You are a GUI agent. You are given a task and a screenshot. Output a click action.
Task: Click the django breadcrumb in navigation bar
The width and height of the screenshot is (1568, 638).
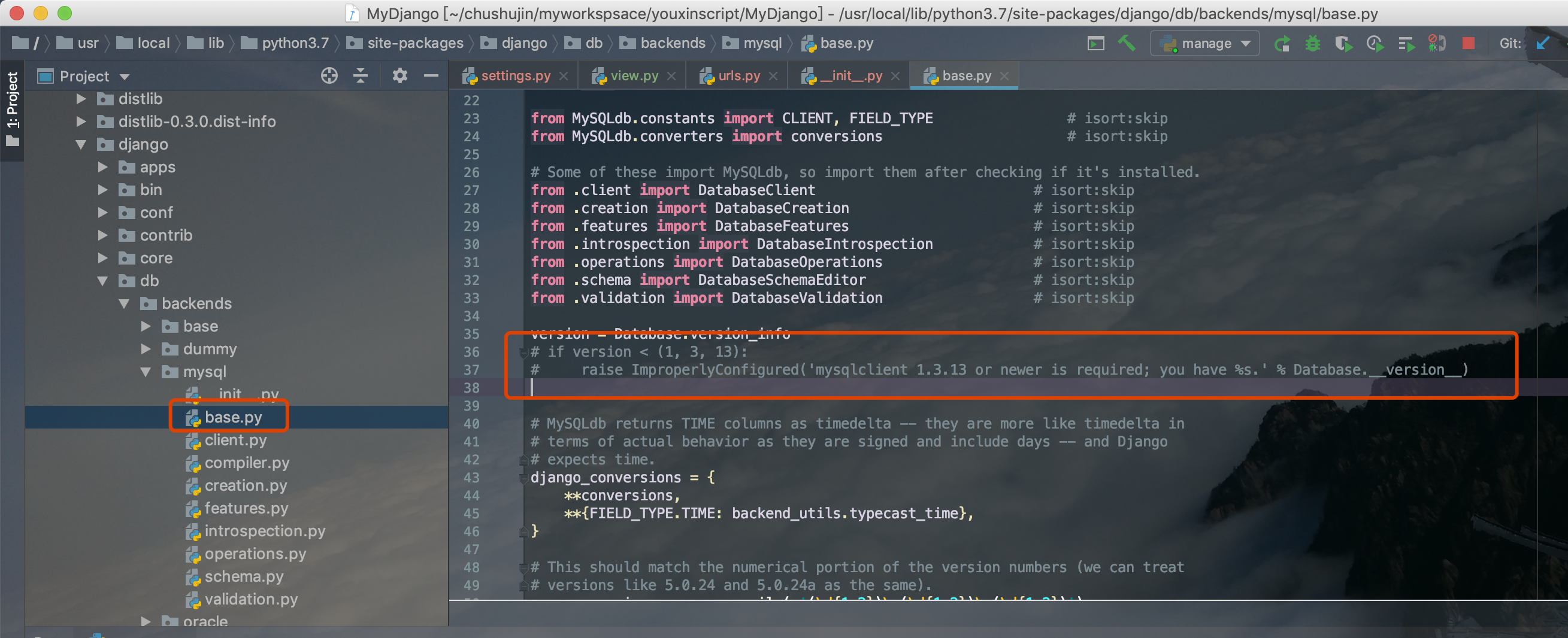point(514,43)
